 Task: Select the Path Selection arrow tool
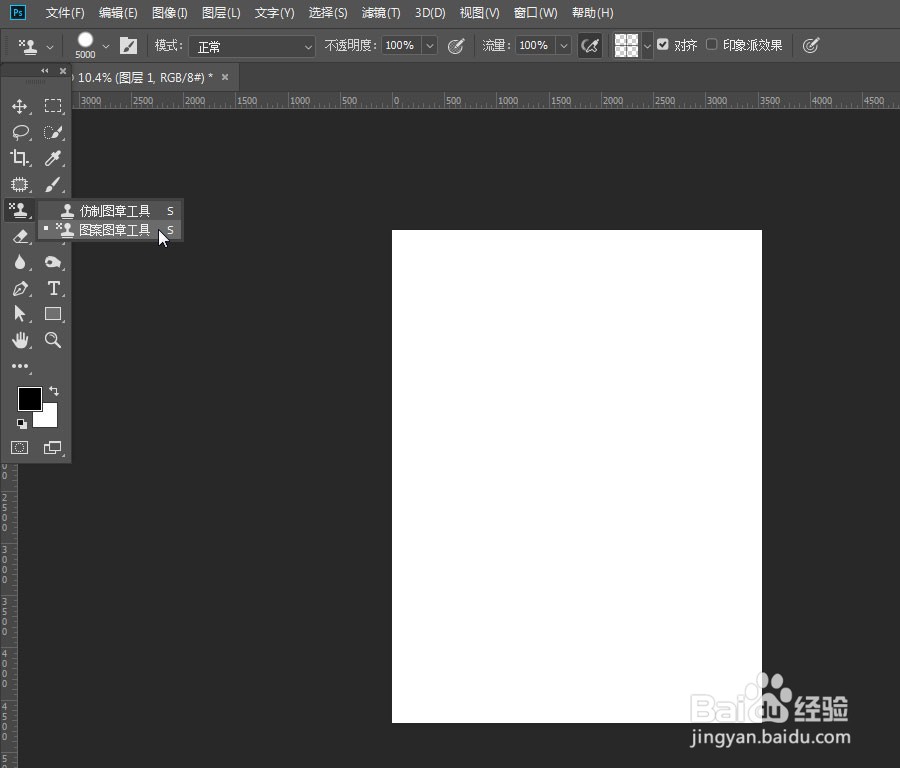coord(20,314)
